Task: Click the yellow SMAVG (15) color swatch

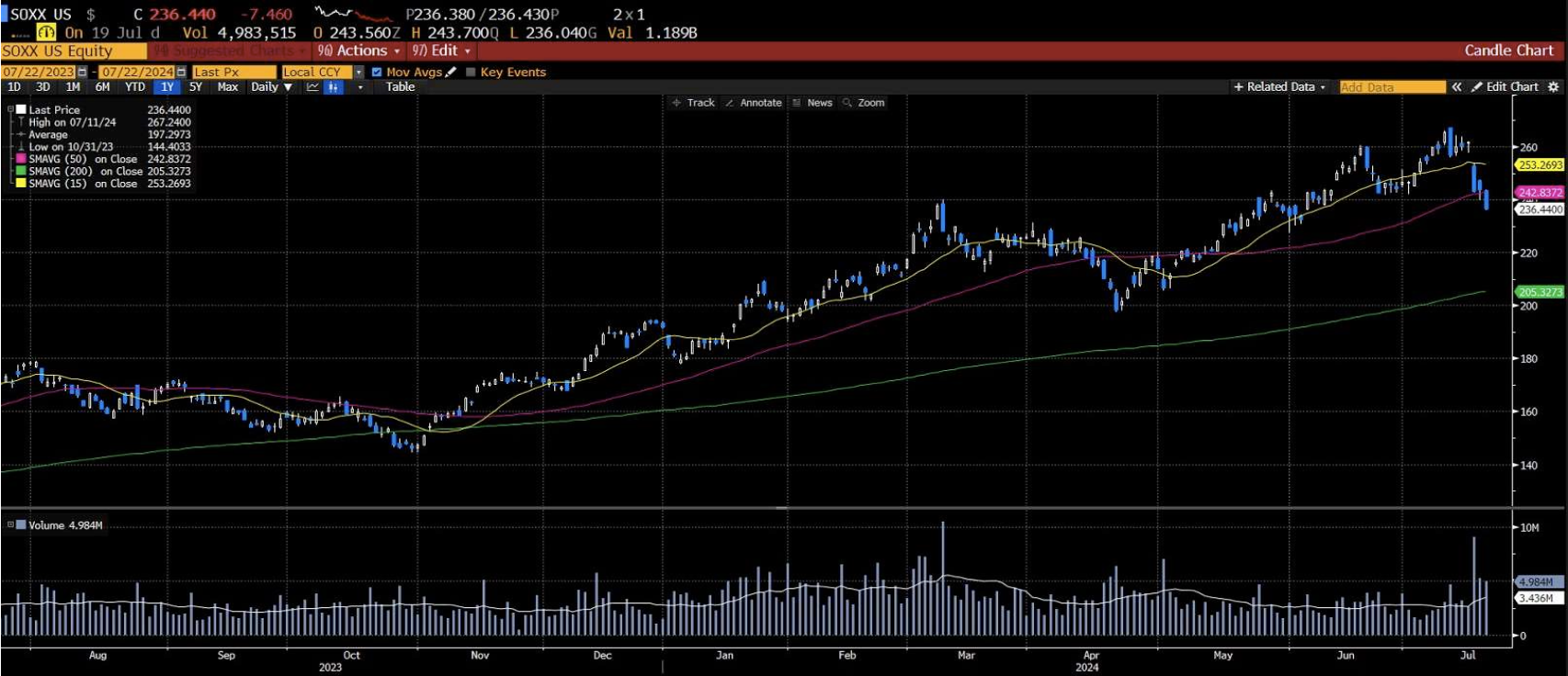Action: coord(21,184)
